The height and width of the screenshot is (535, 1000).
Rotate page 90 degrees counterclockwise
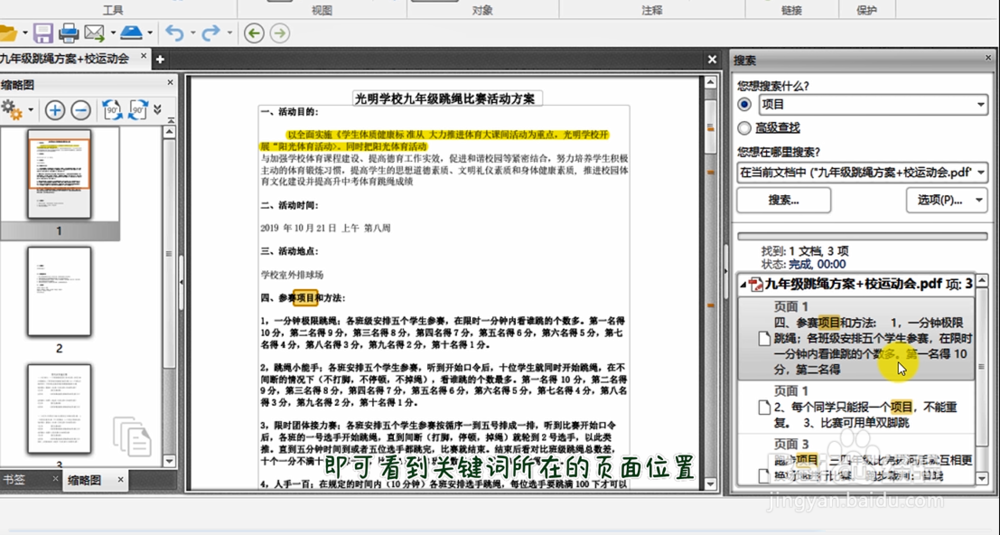(x=112, y=110)
